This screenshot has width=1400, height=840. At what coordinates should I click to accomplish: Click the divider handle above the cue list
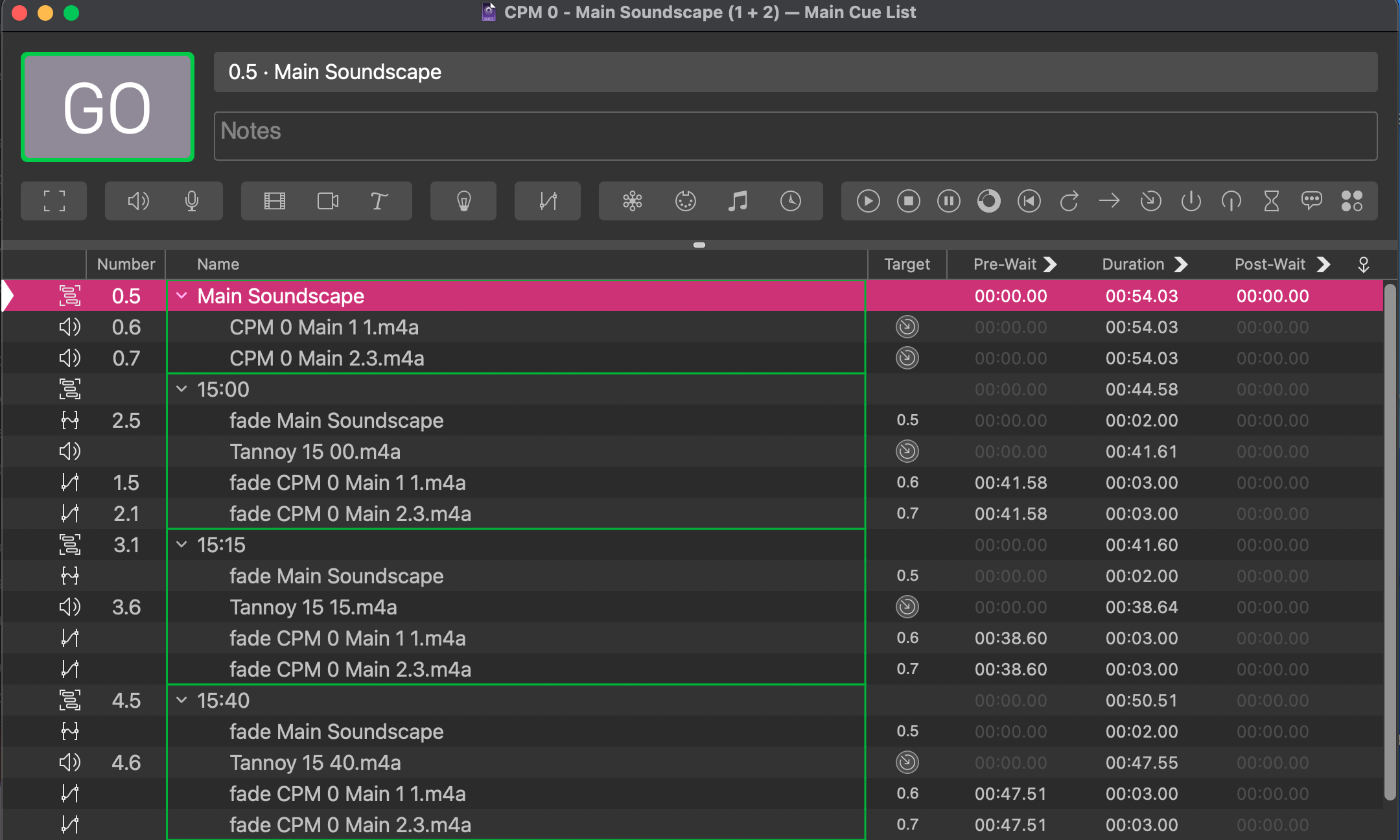(699, 245)
